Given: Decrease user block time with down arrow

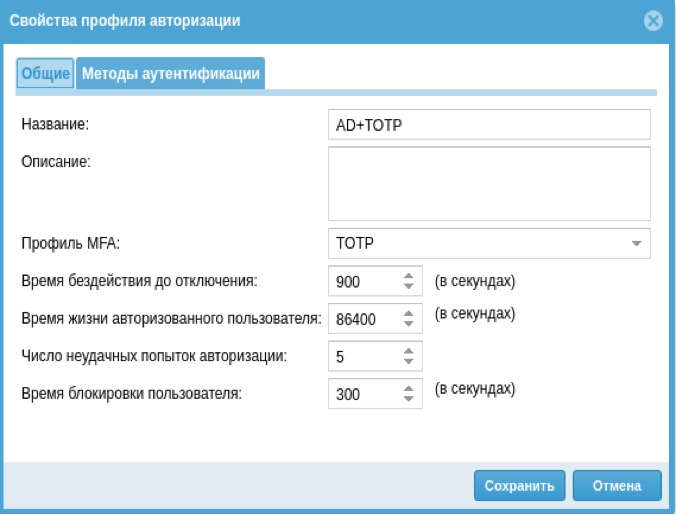Looking at the screenshot, I should point(409,398).
